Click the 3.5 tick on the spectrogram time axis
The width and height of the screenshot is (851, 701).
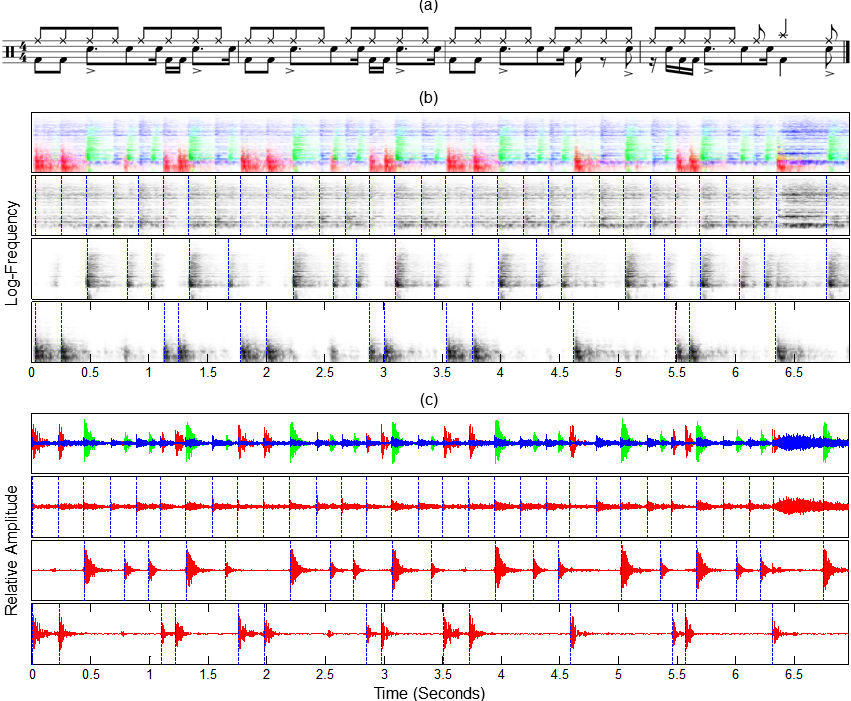442,371
